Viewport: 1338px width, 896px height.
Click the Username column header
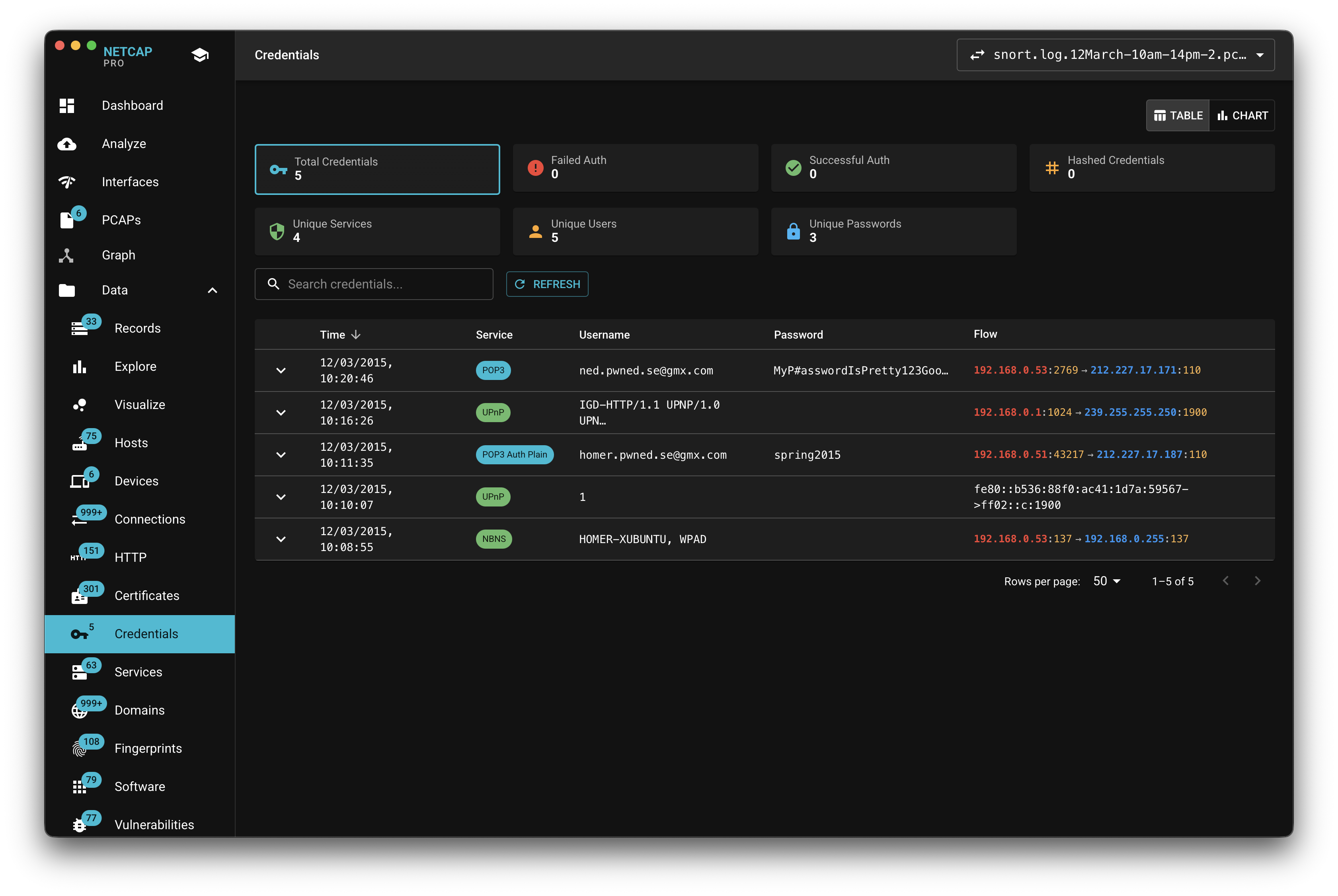604,335
